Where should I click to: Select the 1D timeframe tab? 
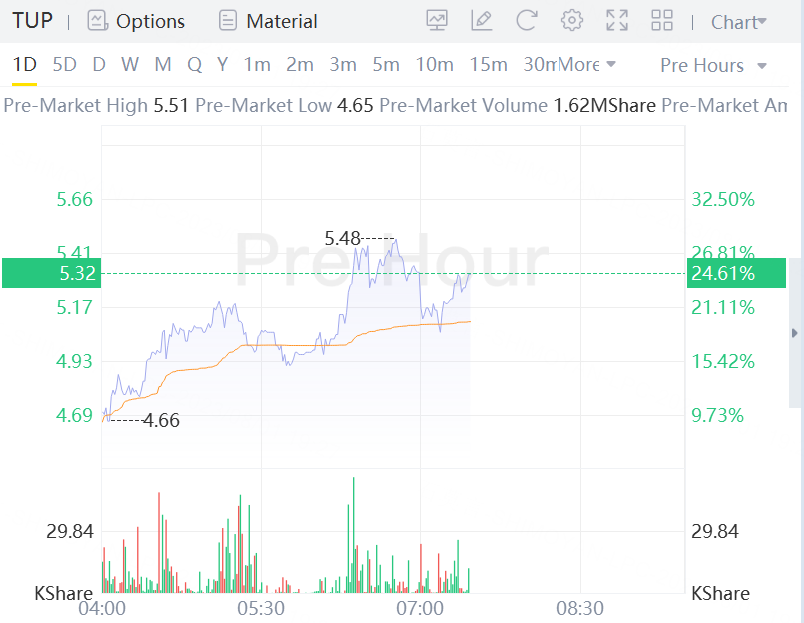[24, 65]
